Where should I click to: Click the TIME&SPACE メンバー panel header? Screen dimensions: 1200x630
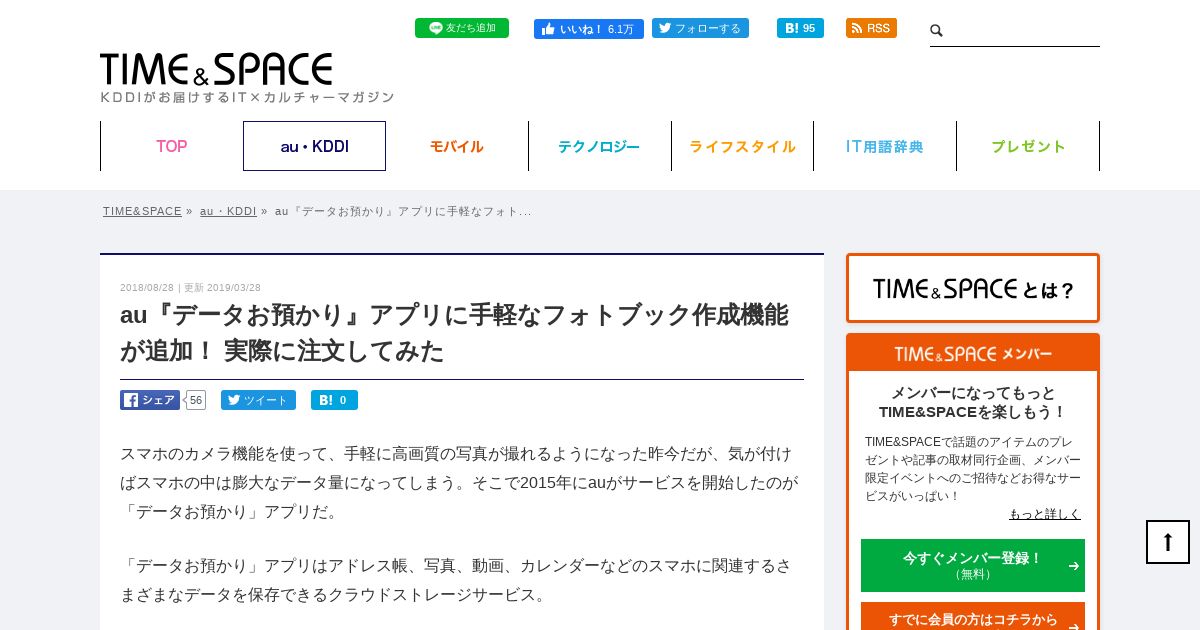[x=973, y=353]
